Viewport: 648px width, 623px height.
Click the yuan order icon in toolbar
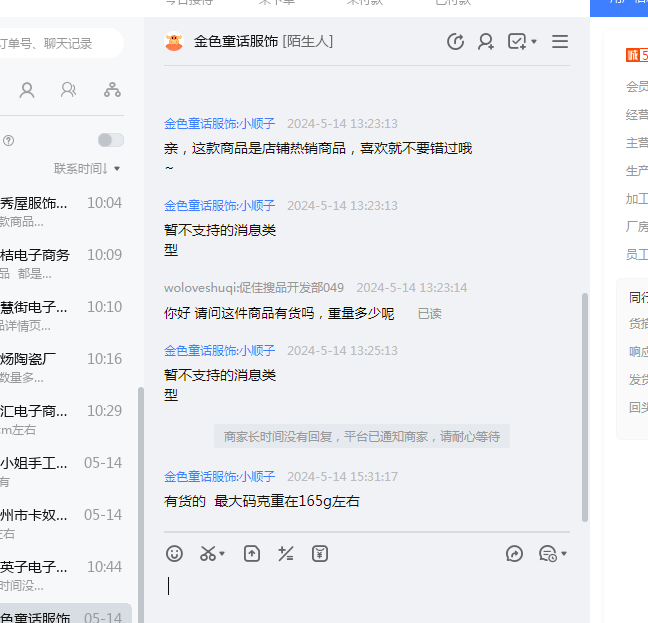click(320, 553)
